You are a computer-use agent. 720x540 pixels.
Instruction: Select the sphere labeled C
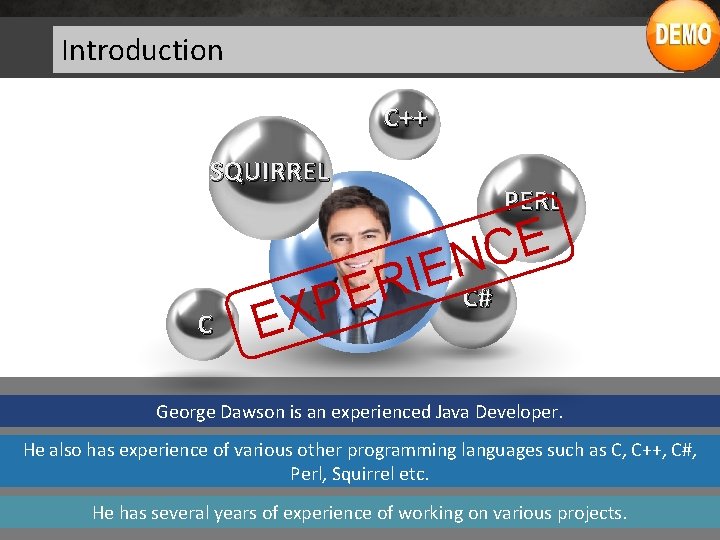coord(202,324)
